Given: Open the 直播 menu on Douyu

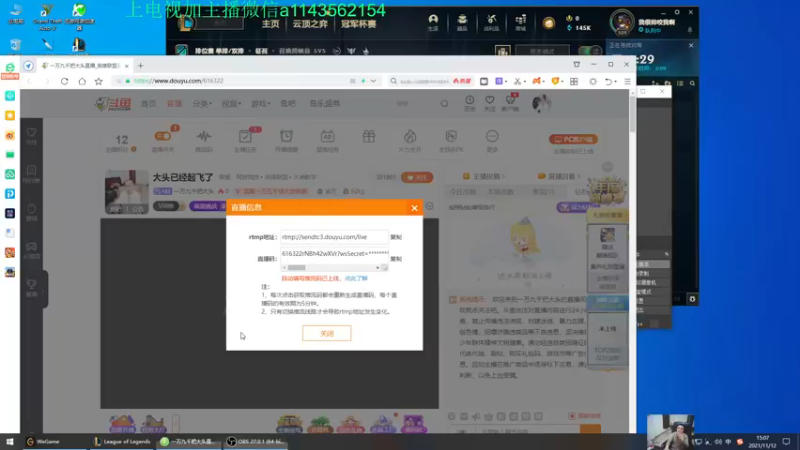Looking at the screenshot, I should [x=174, y=104].
